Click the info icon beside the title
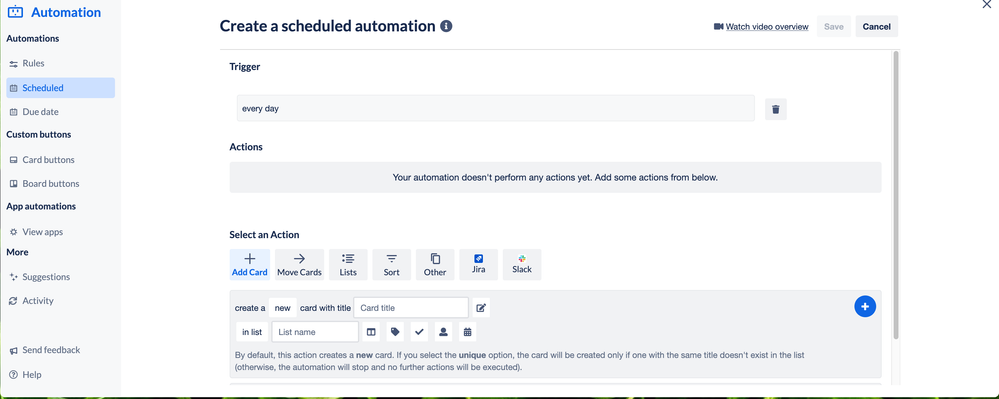 click(447, 26)
